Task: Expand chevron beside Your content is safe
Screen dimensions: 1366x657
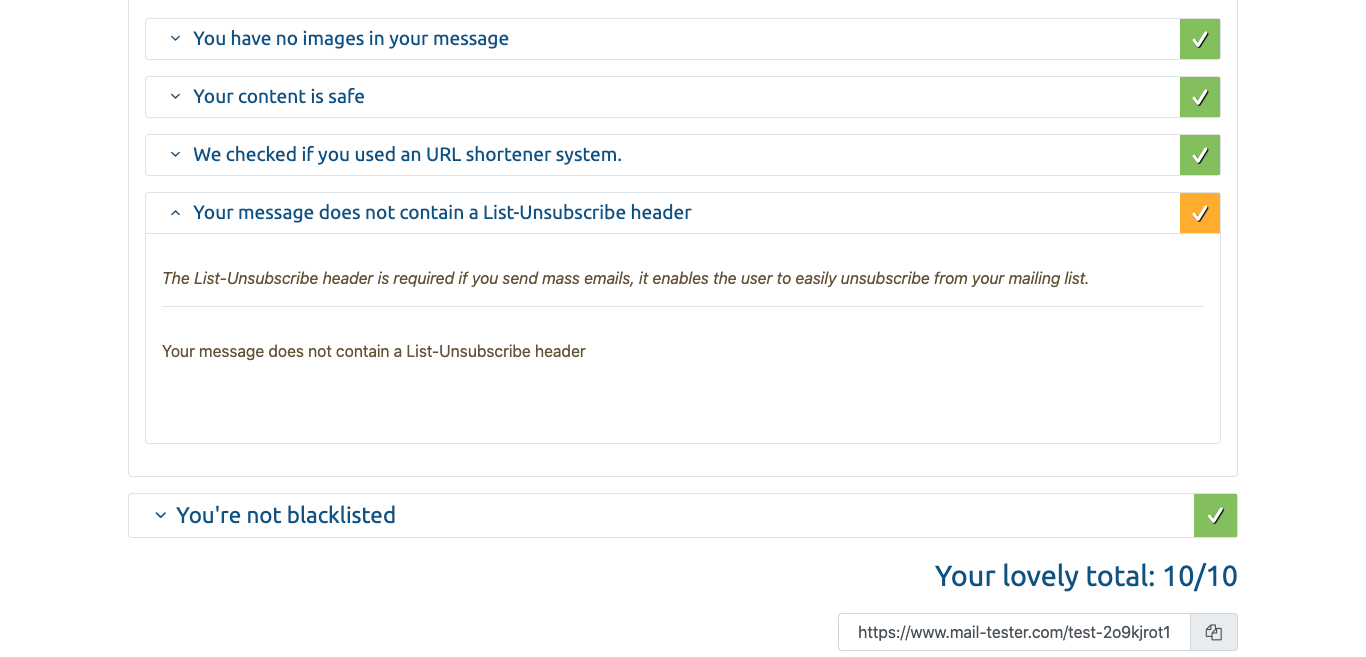Action: coord(175,97)
